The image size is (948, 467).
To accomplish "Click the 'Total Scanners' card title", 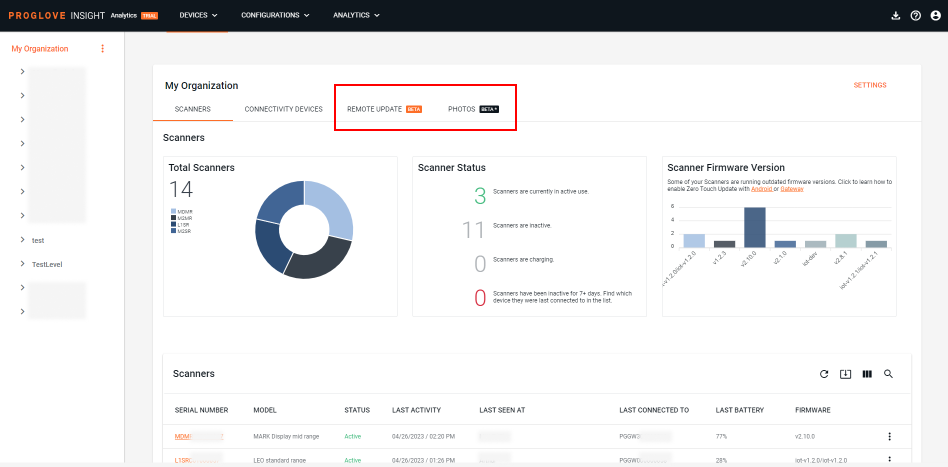I will click(x=201, y=168).
